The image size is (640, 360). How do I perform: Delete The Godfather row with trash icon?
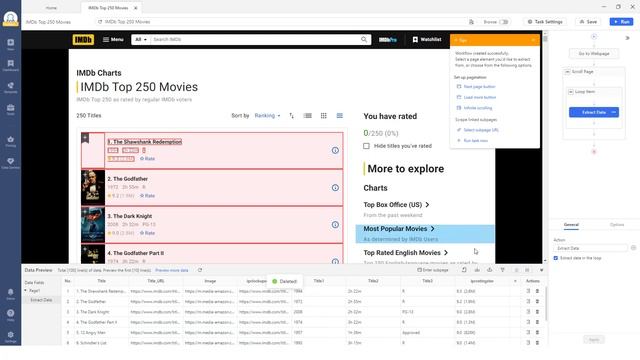(537, 302)
